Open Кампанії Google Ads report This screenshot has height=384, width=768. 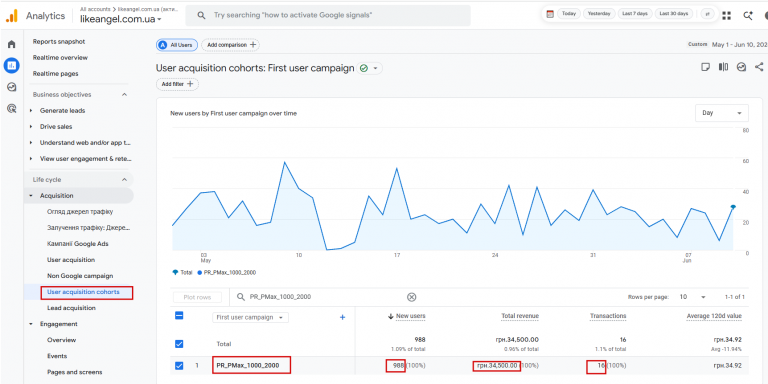tap(78, 244)
